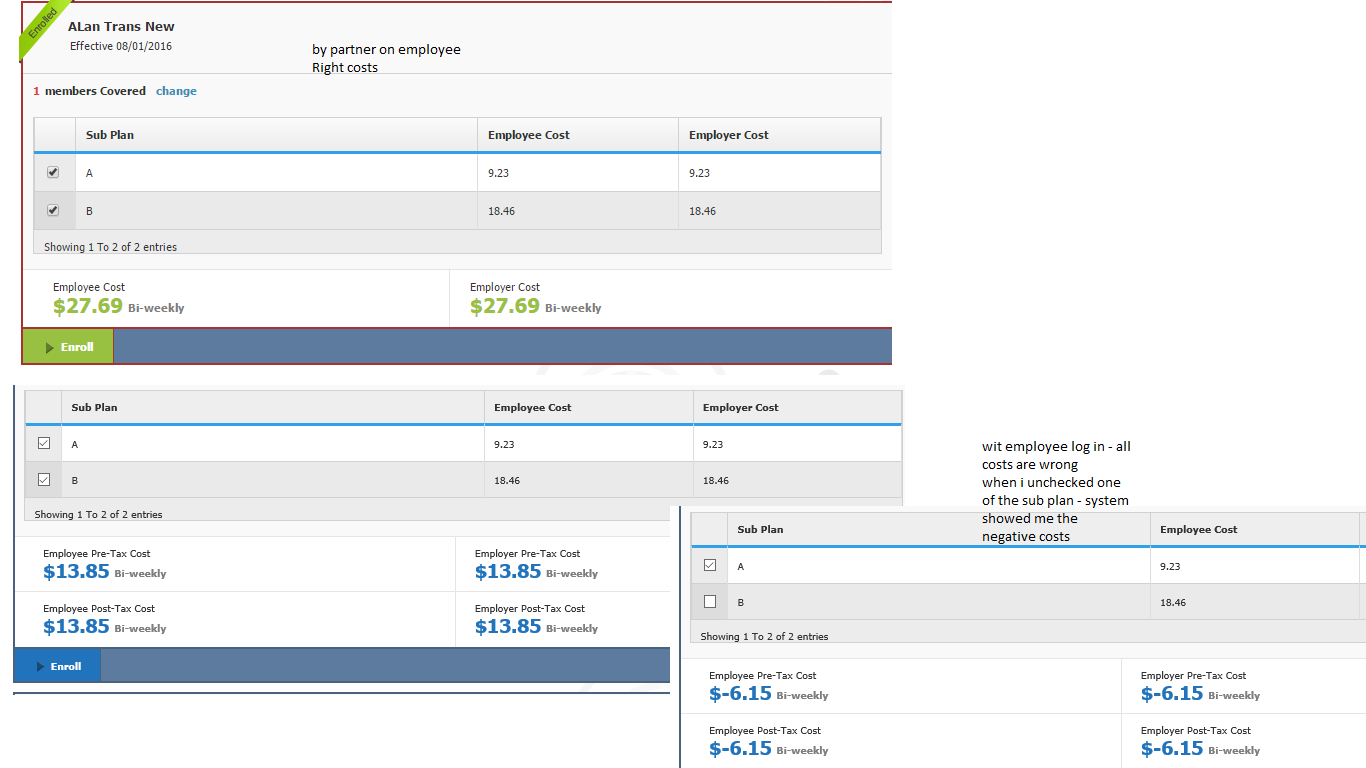Uncheck sub plan B in the ALan Trans New table
Screen dimensions: 1366x768
tap(53, 210)
